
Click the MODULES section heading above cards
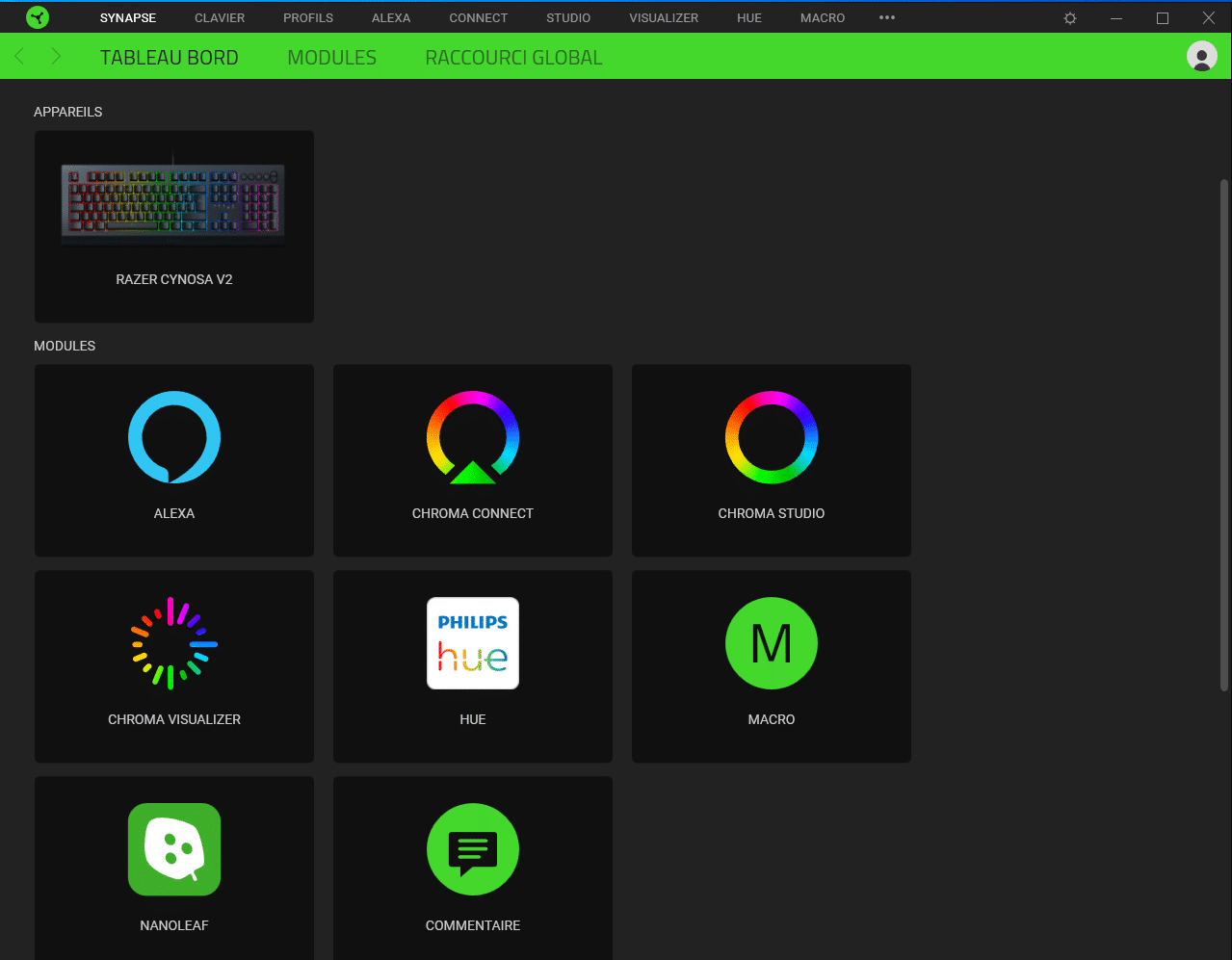click(x=65, y=346)
